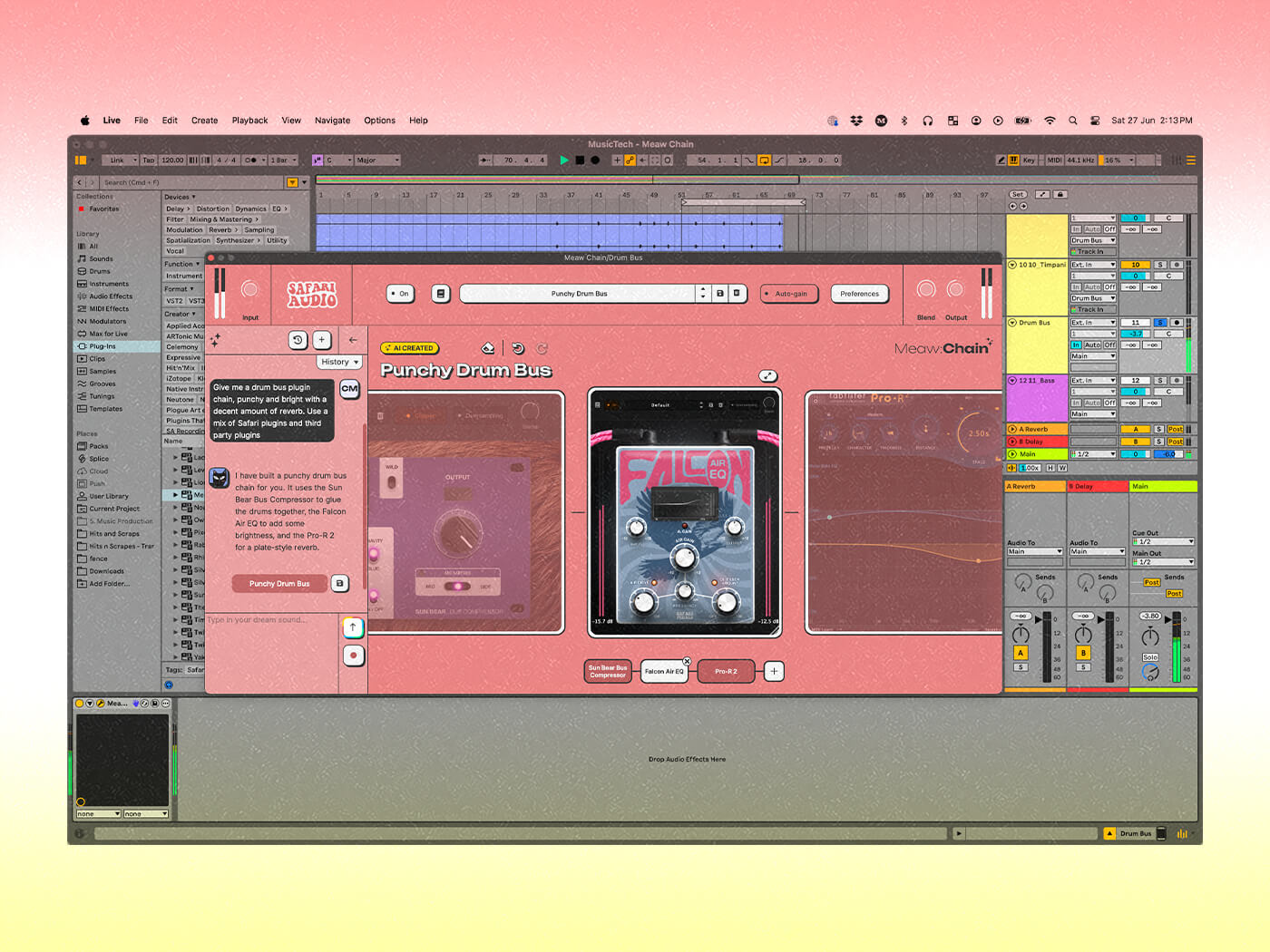Start voice recording of the prompt
1270x952 pixels.
click(353, 655)
